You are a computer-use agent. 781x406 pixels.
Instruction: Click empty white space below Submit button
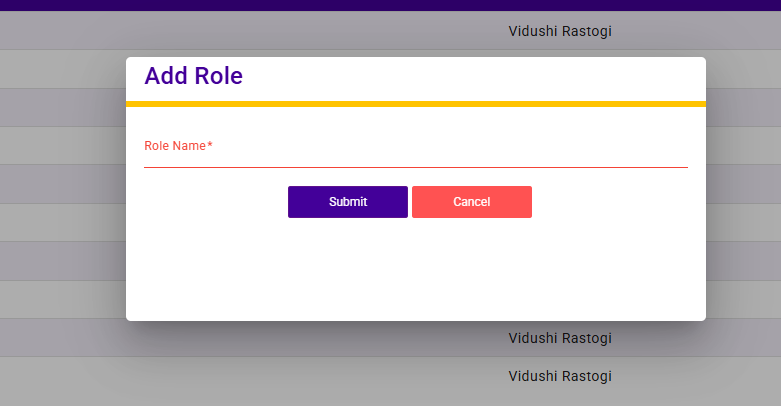tap(347, 265)
